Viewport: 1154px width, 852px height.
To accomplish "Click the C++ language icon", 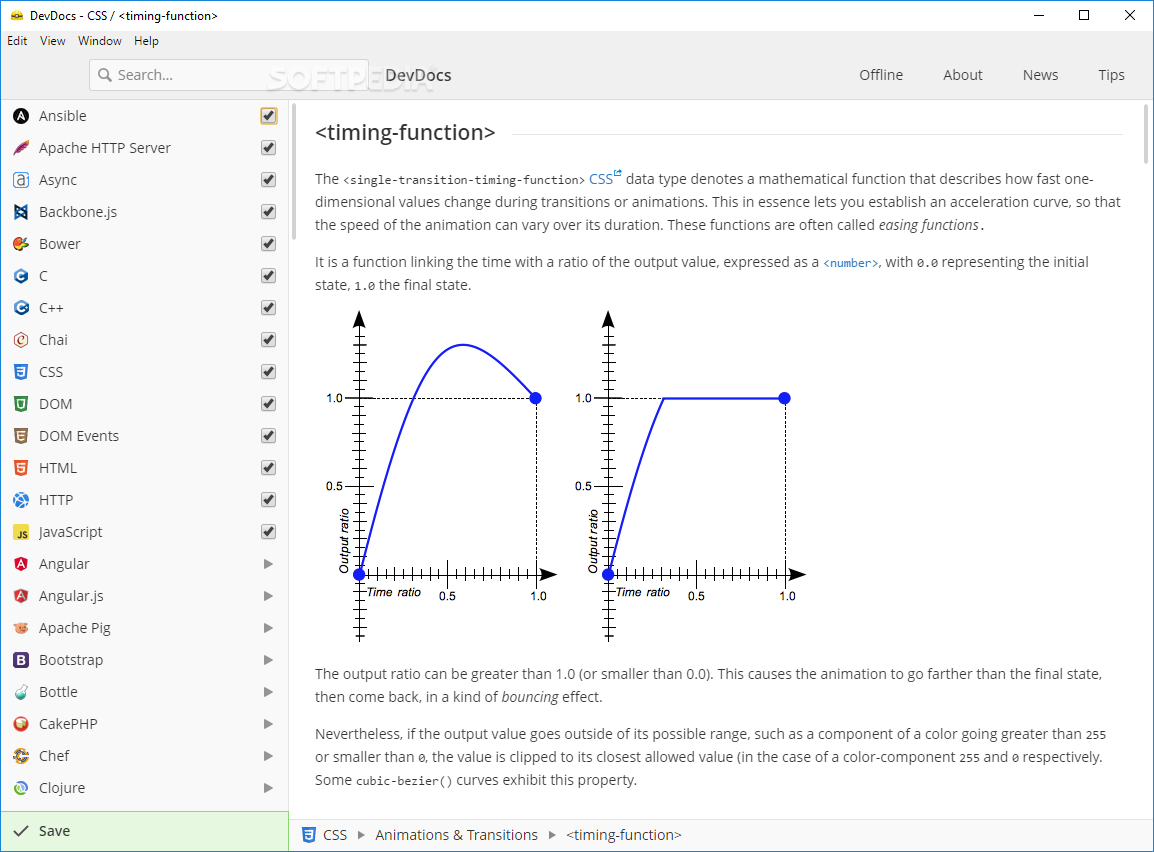I will (21, 308).
